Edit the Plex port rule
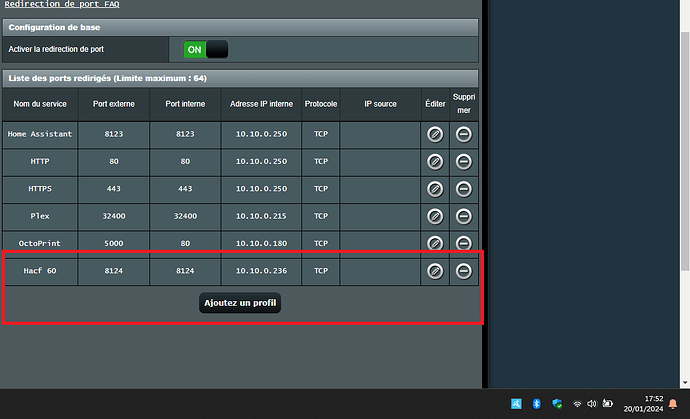Image resolution: width=690 pixels, height=419 pixels. 435,216
